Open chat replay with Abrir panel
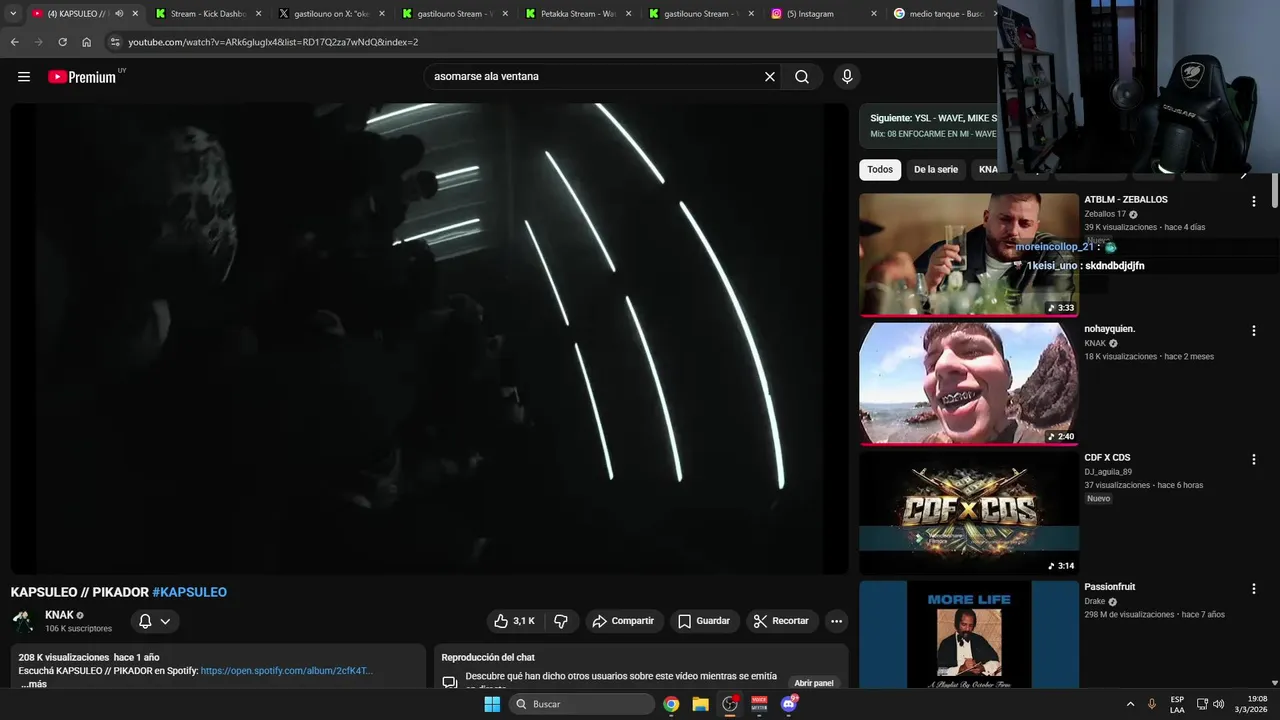 [x=814, y=683]
